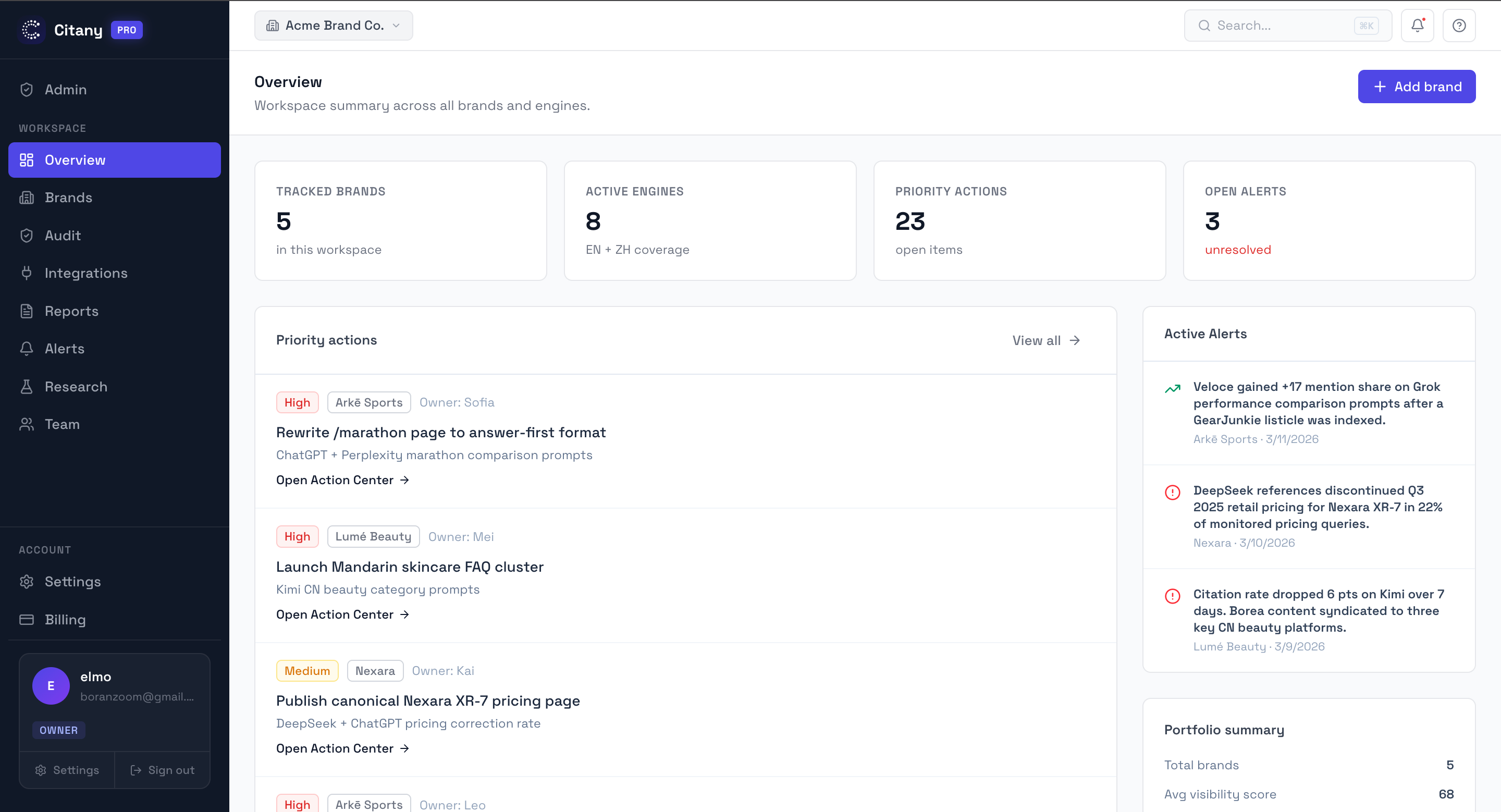Screen dimensions: 1501x812
Task: Select the Alerts bell in sidebar
Action: click(27, 348)
